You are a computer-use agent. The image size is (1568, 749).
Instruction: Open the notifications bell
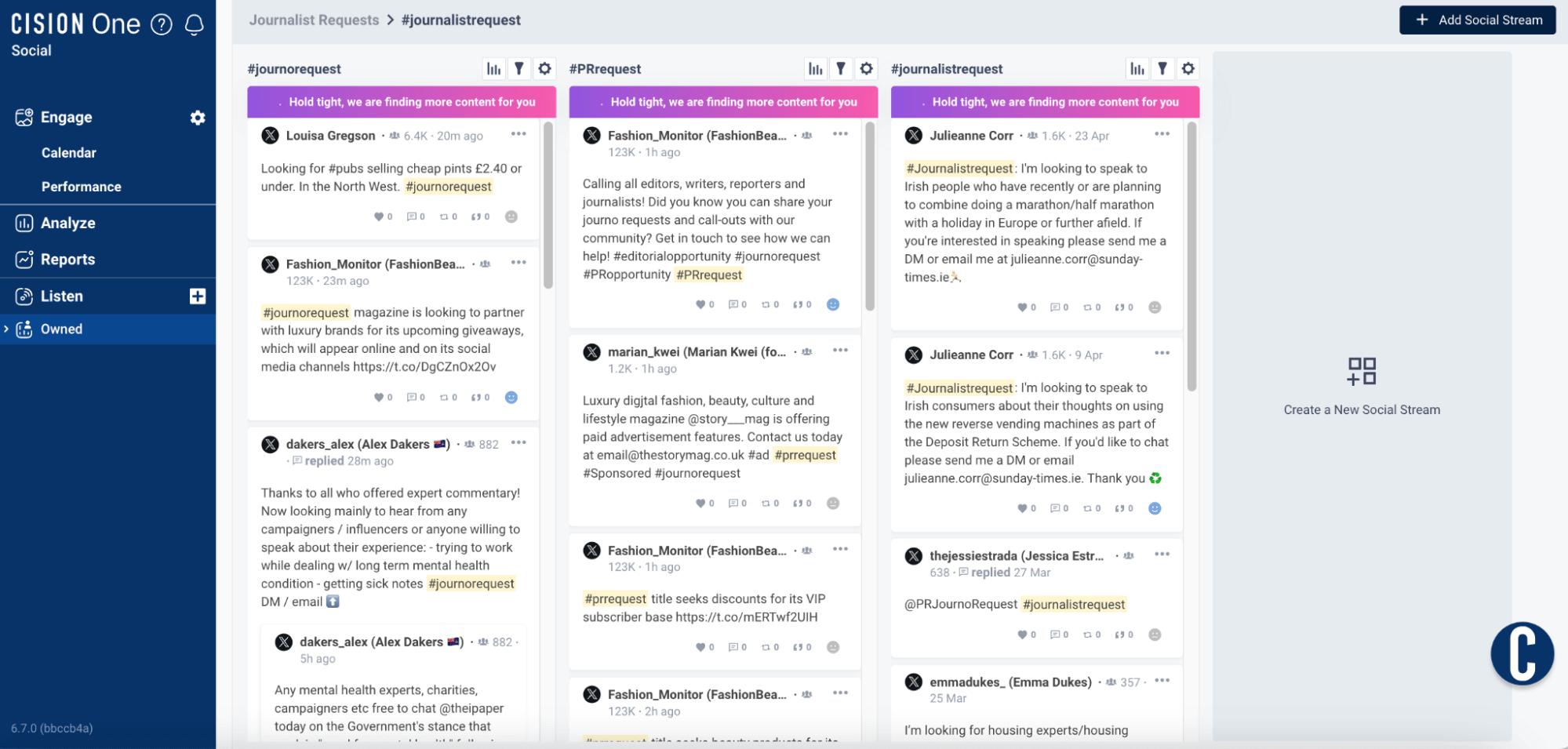(193, 24)
